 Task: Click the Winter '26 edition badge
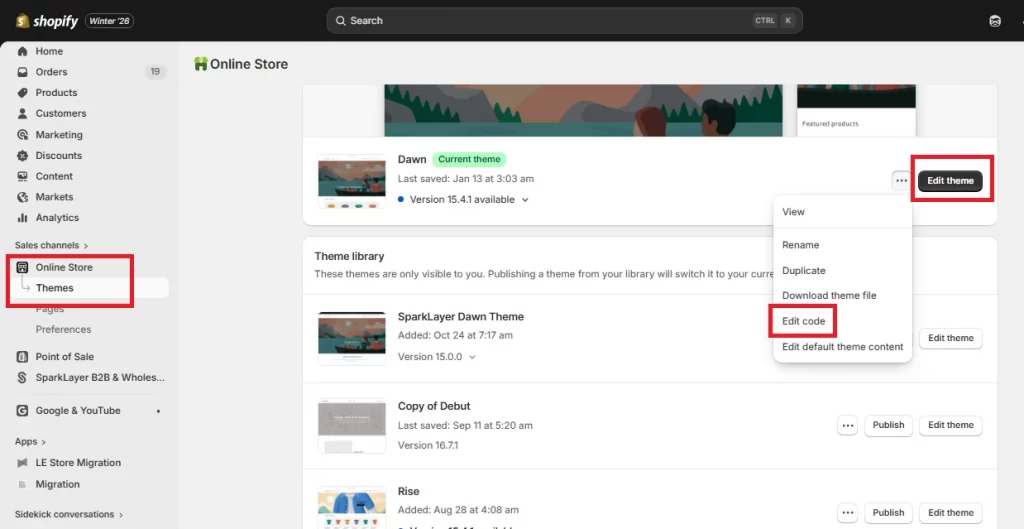click(110, 21)
